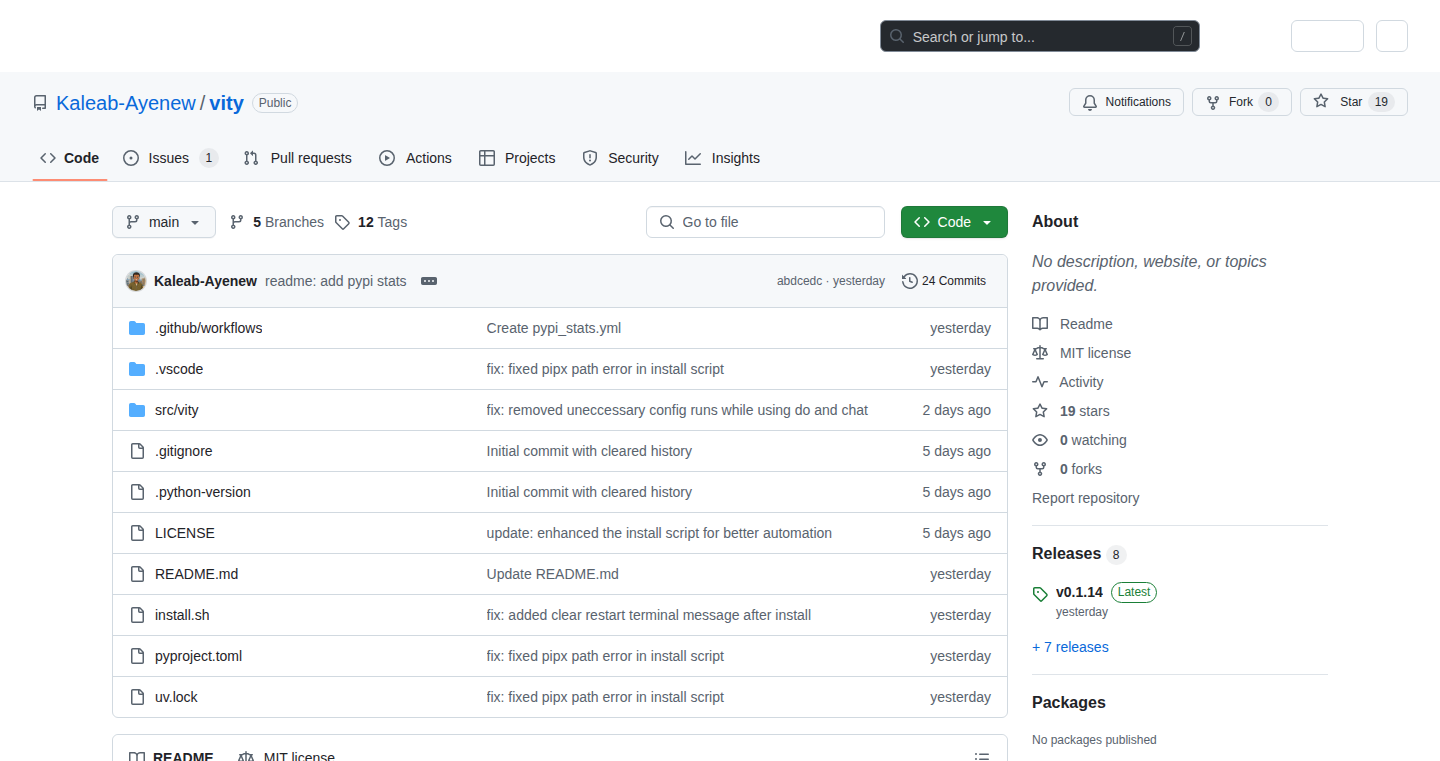Fork the repository
This screenshot has width=1440, height=761.
1242,102
